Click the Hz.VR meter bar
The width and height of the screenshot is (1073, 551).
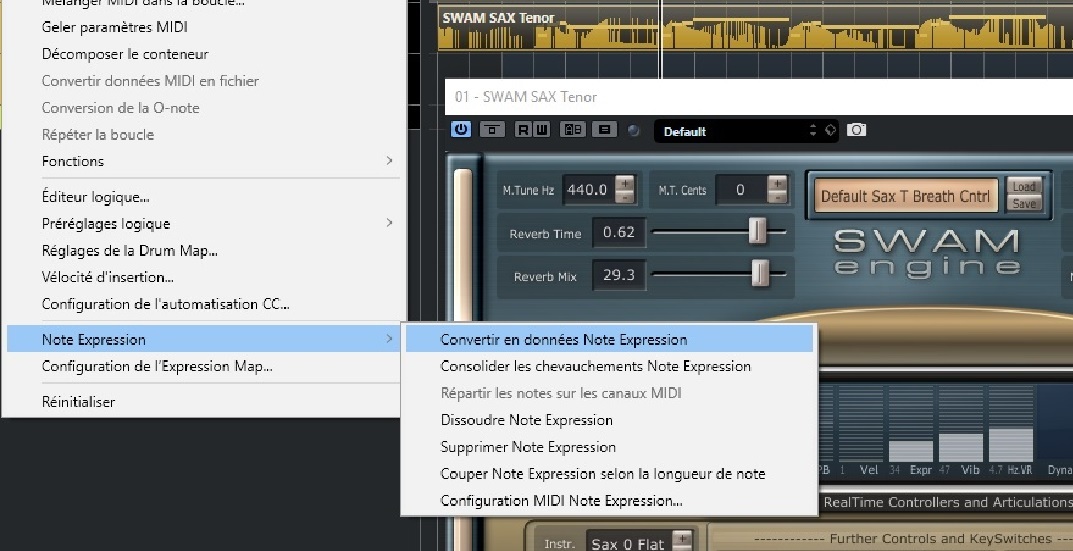pos(1011,423)
